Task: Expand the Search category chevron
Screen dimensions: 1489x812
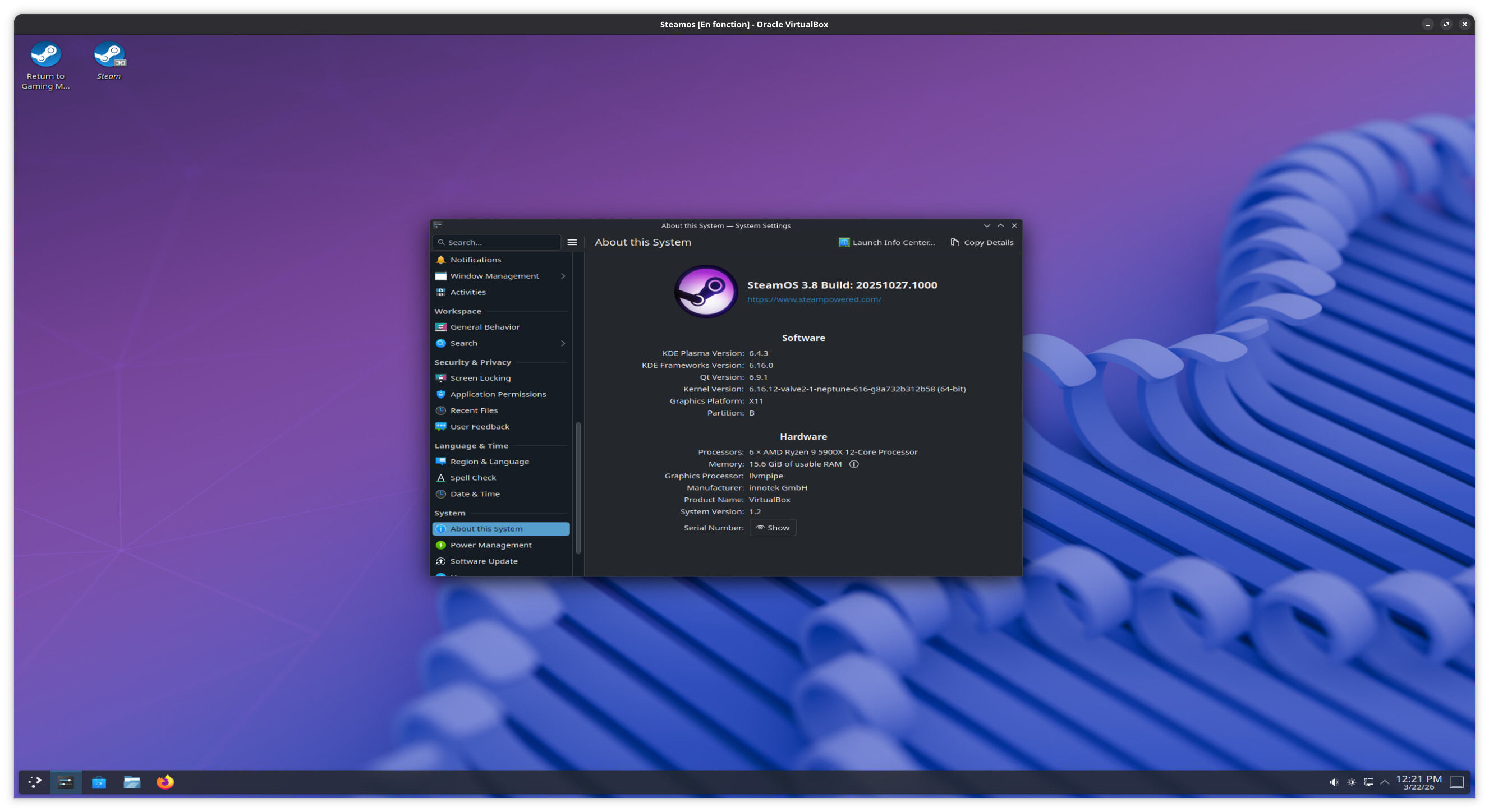Action: coord(562,343)
